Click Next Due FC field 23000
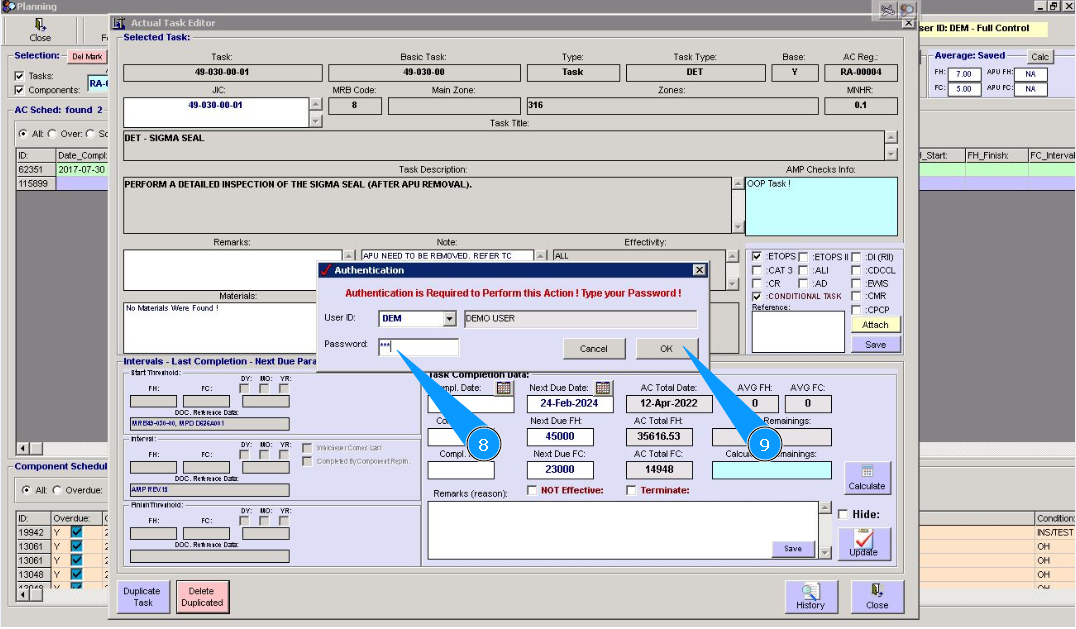Screen dimensions: 1076x629 click(560, 470)
